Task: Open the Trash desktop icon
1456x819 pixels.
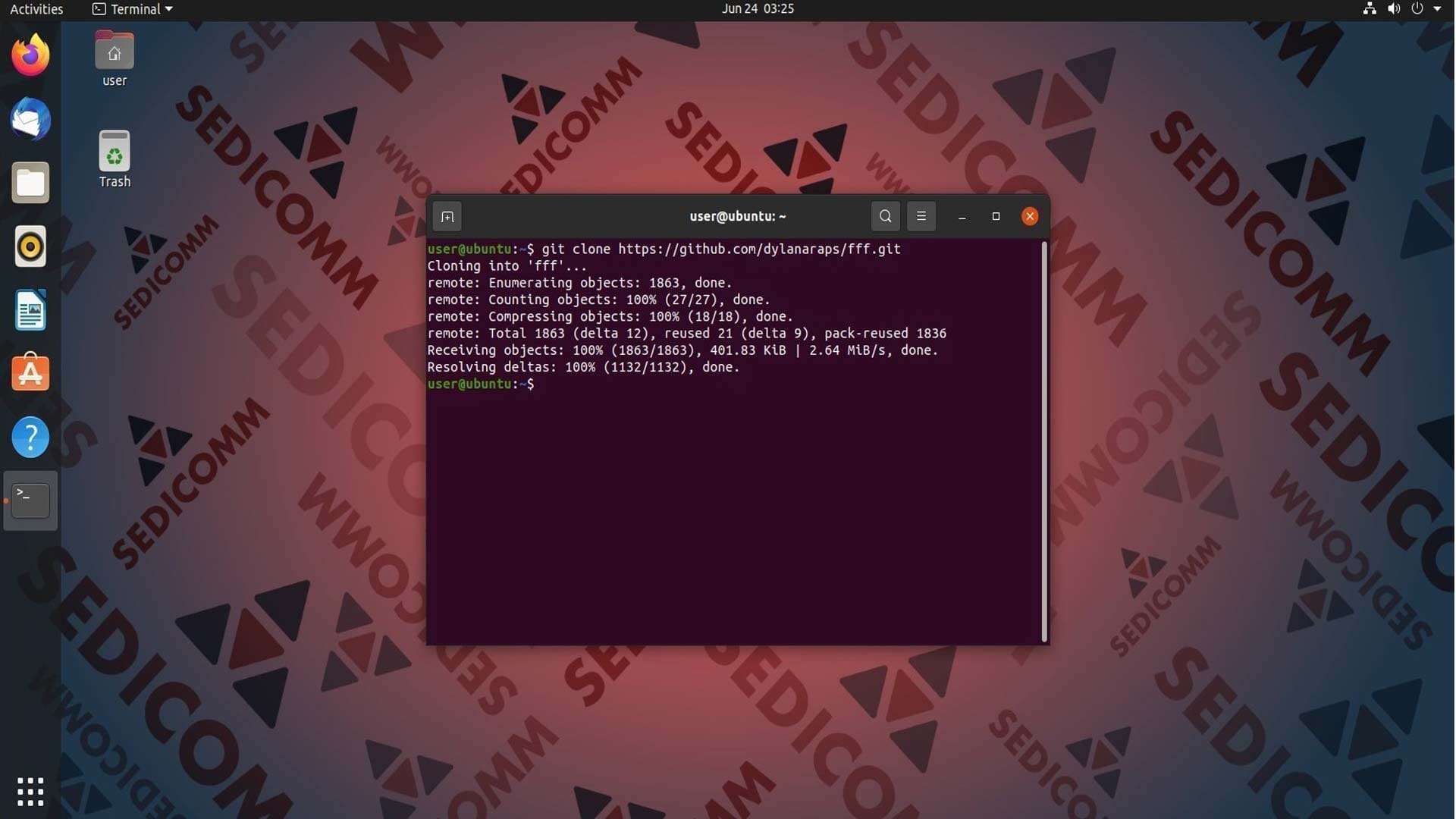Action: click(115, 159)
